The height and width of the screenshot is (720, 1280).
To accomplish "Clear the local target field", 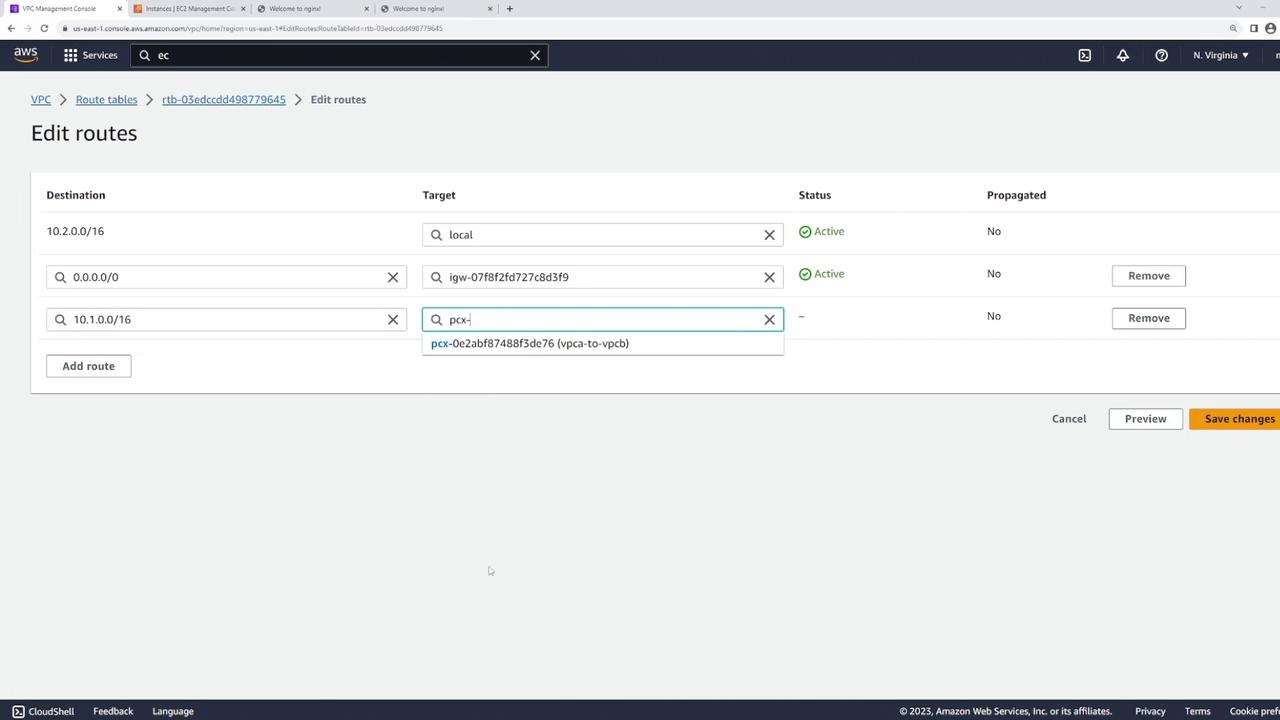I will point(769,235).
